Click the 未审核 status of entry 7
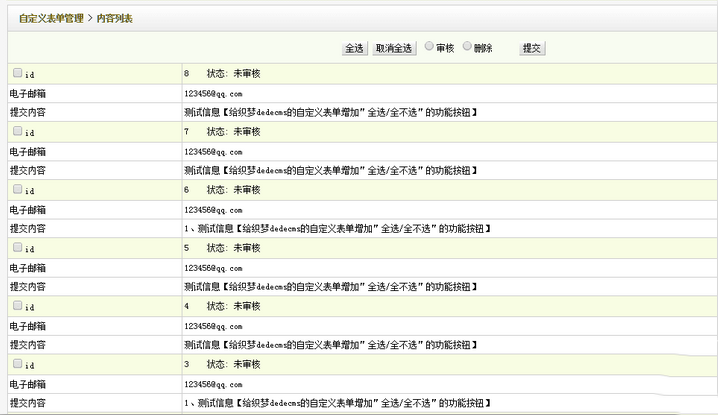 pyautogui.click(x=246, y=132)
